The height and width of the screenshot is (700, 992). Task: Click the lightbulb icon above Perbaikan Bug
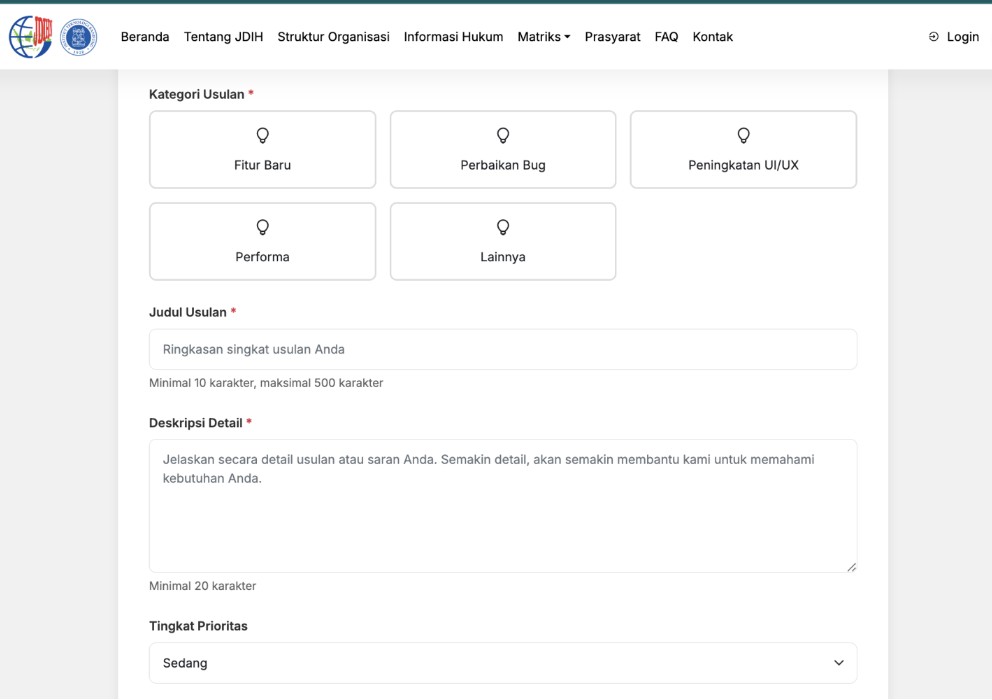(x=503, y=135)
